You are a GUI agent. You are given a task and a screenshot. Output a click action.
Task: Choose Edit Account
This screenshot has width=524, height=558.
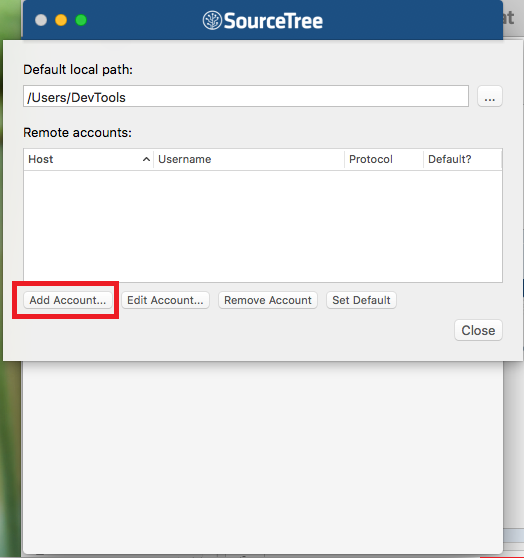pyautogui.click(x=165, y=300)
